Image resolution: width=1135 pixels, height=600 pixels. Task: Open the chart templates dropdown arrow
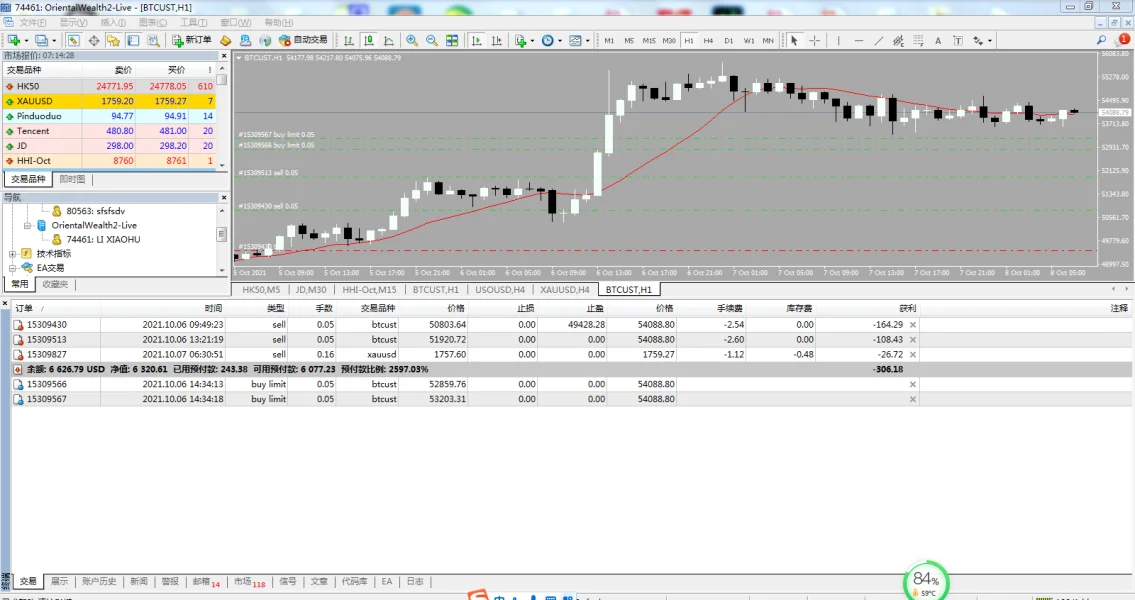click(587, 41)
